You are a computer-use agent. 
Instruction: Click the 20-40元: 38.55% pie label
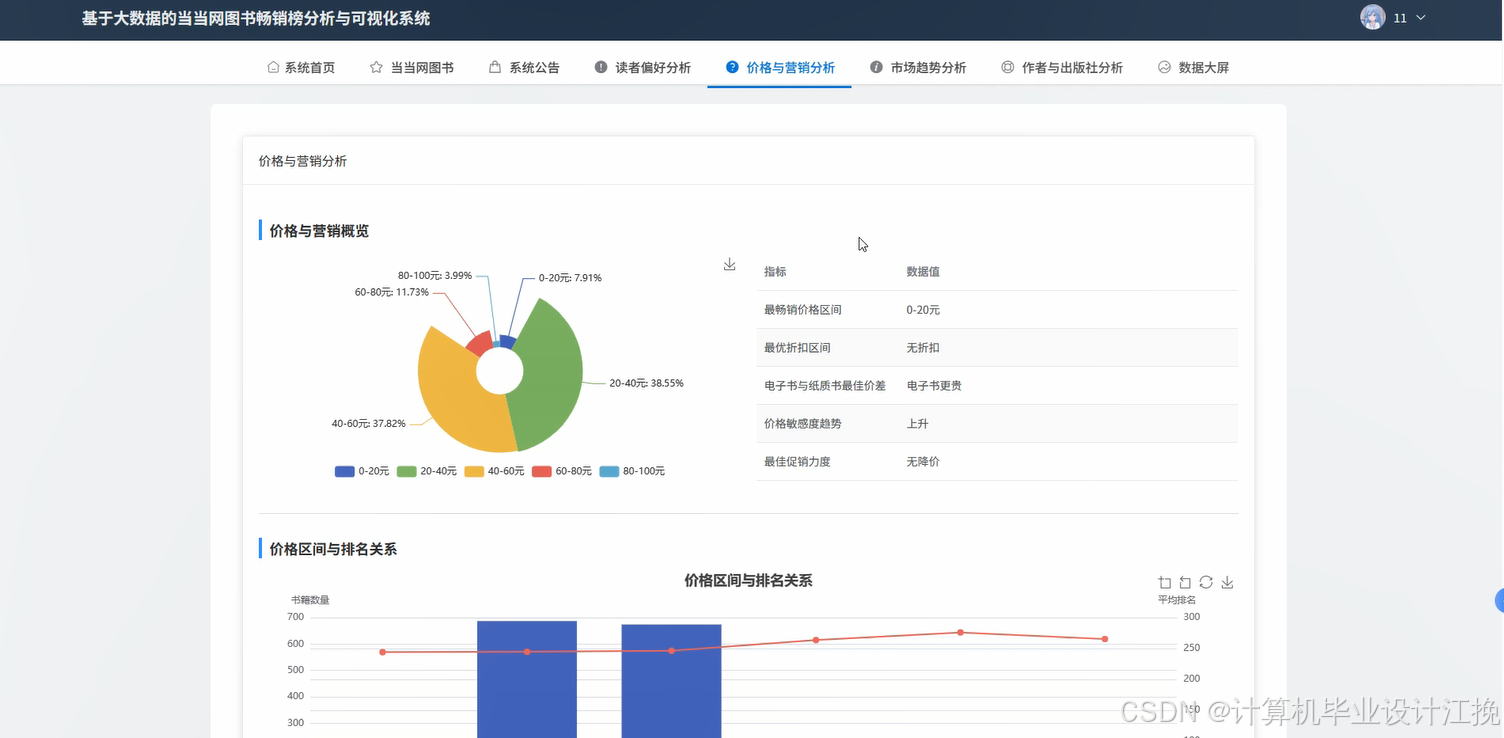coord(647,383)
